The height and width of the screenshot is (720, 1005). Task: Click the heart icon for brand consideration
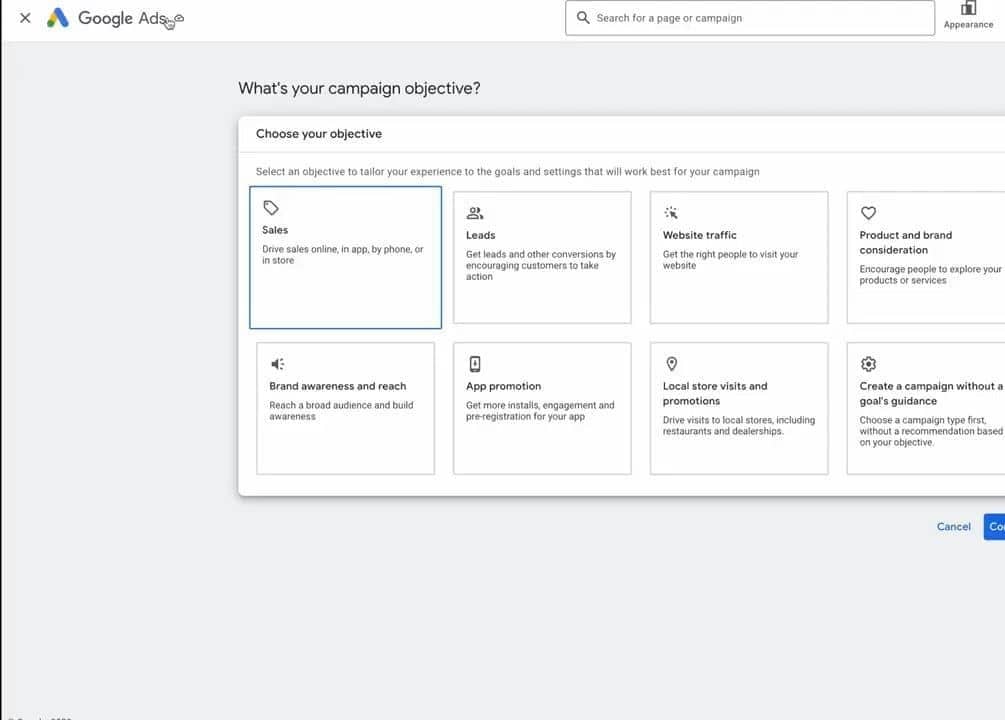tap(868, 213)
